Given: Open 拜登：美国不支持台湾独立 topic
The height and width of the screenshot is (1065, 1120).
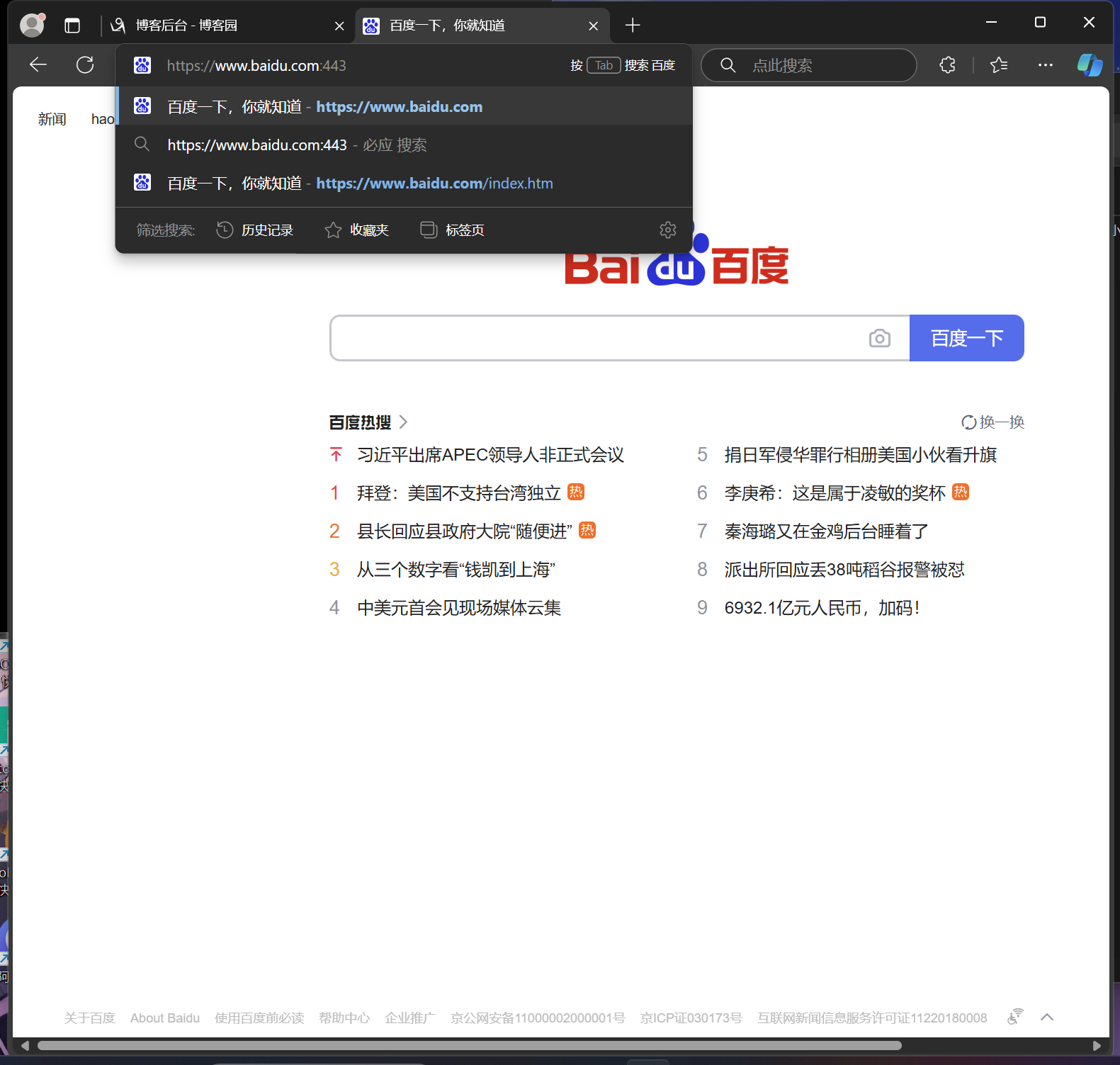Looking at the screenshot, I should (x=459, y=493).
